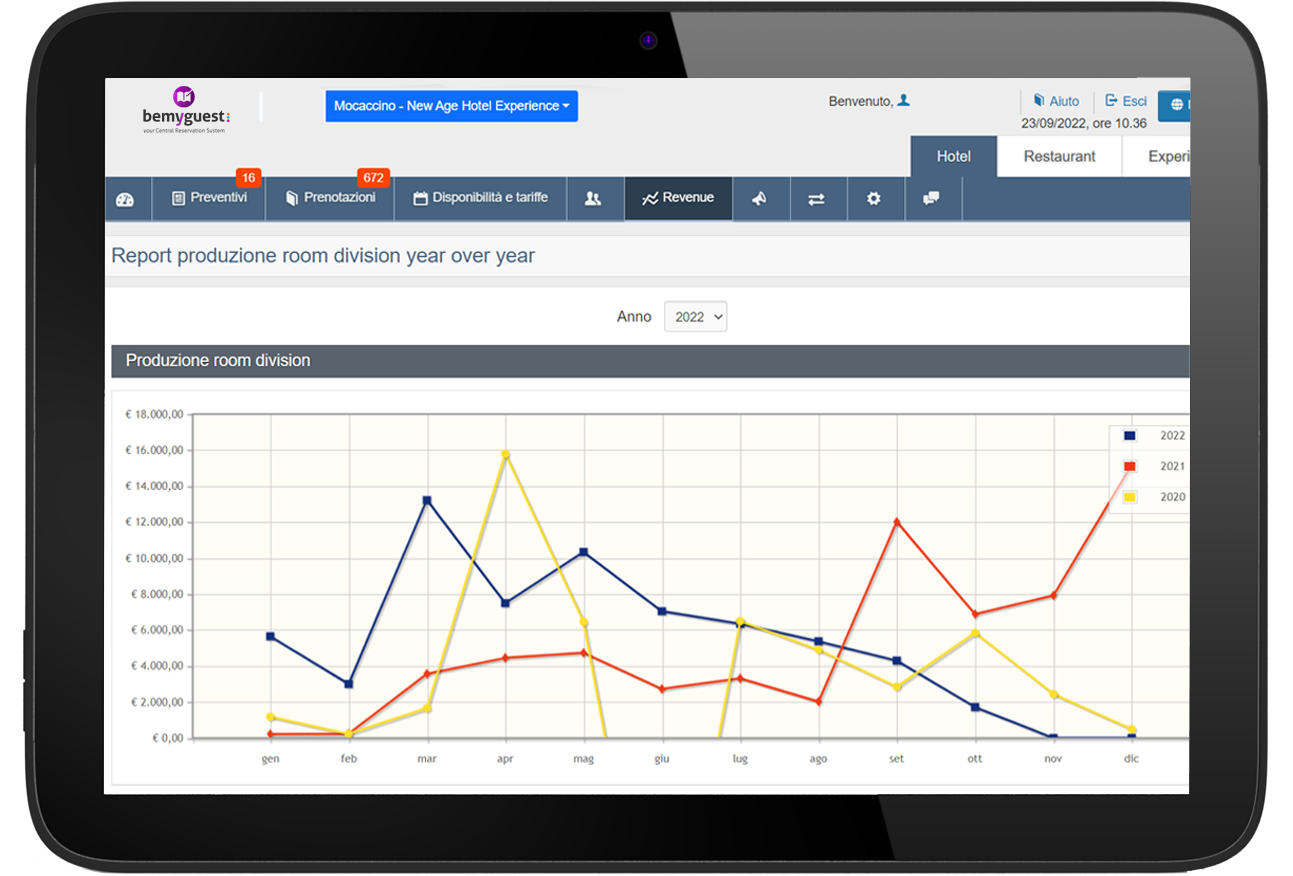Click the 2021 red data point at set
The width and height of the screenshot is (1293, 876).
click(897, 522)
